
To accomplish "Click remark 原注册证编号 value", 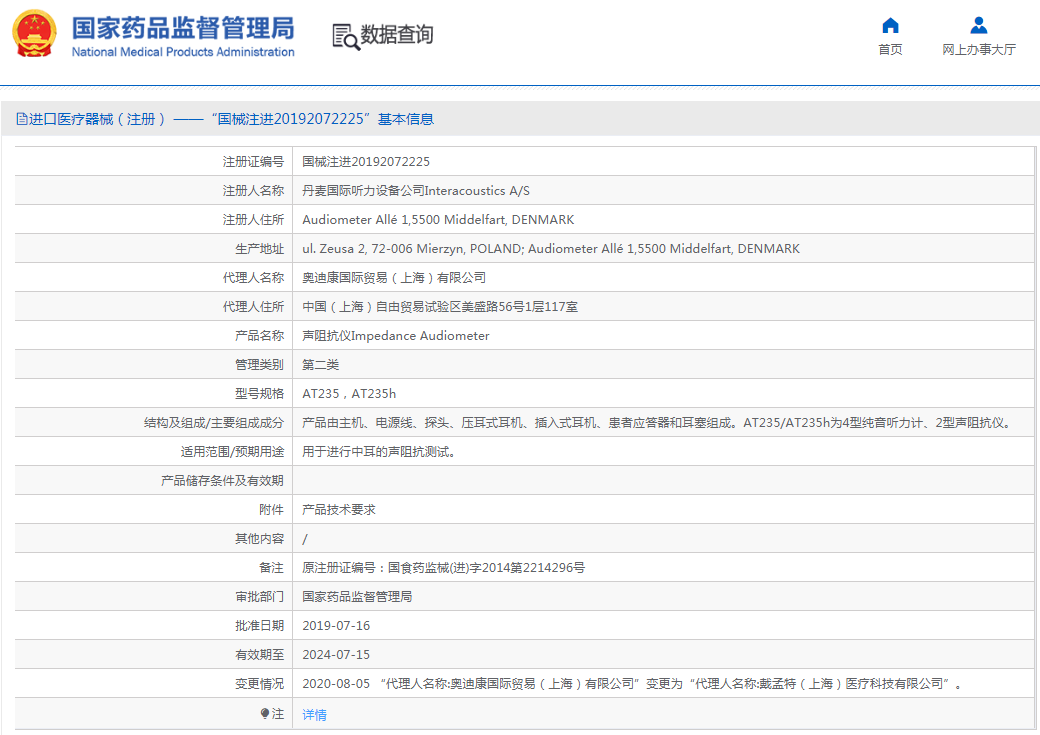I will coord(444,568).
